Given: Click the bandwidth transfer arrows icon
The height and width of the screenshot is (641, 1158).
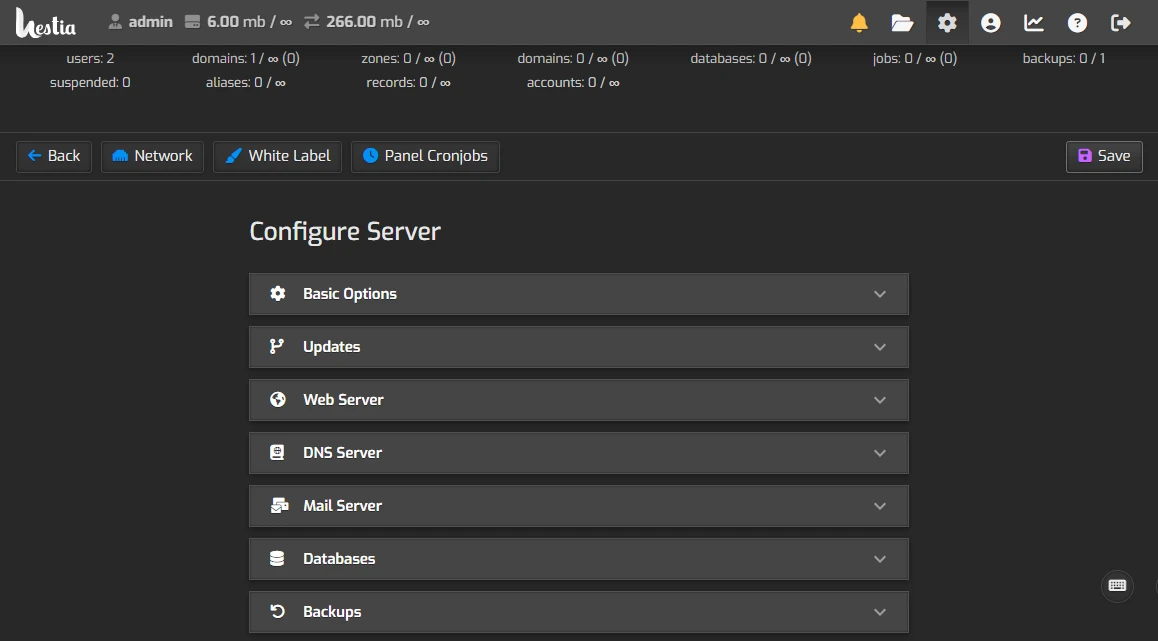Looking at the screenshot, I should (312, 21).
